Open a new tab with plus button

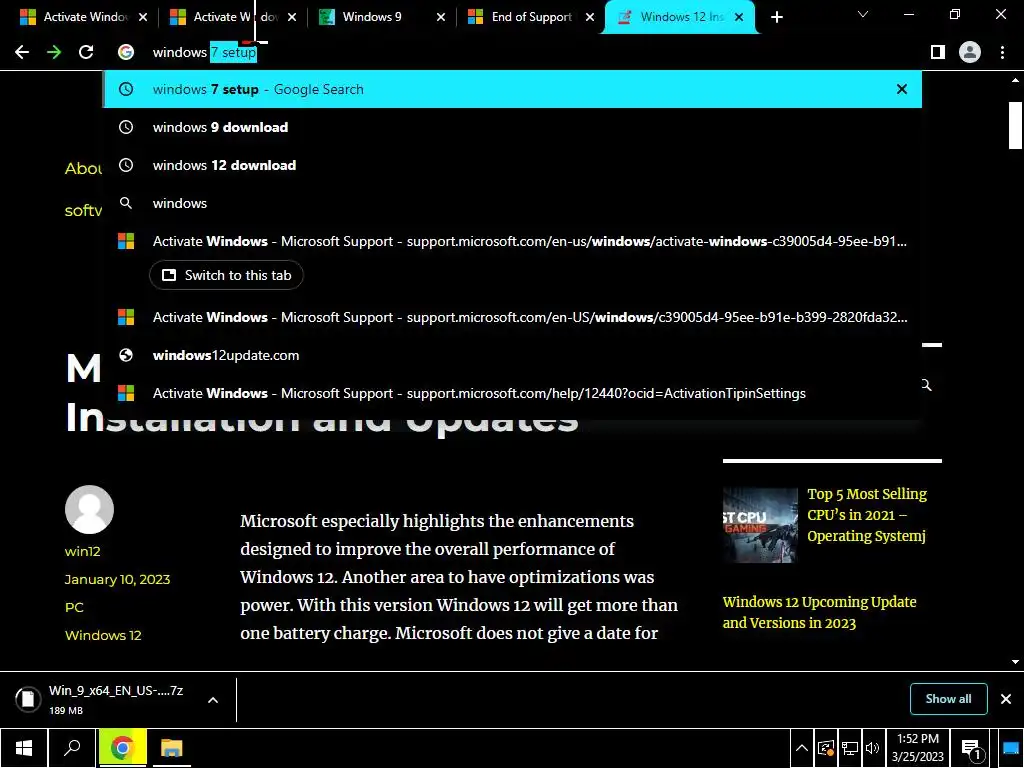tap(776, 18)
